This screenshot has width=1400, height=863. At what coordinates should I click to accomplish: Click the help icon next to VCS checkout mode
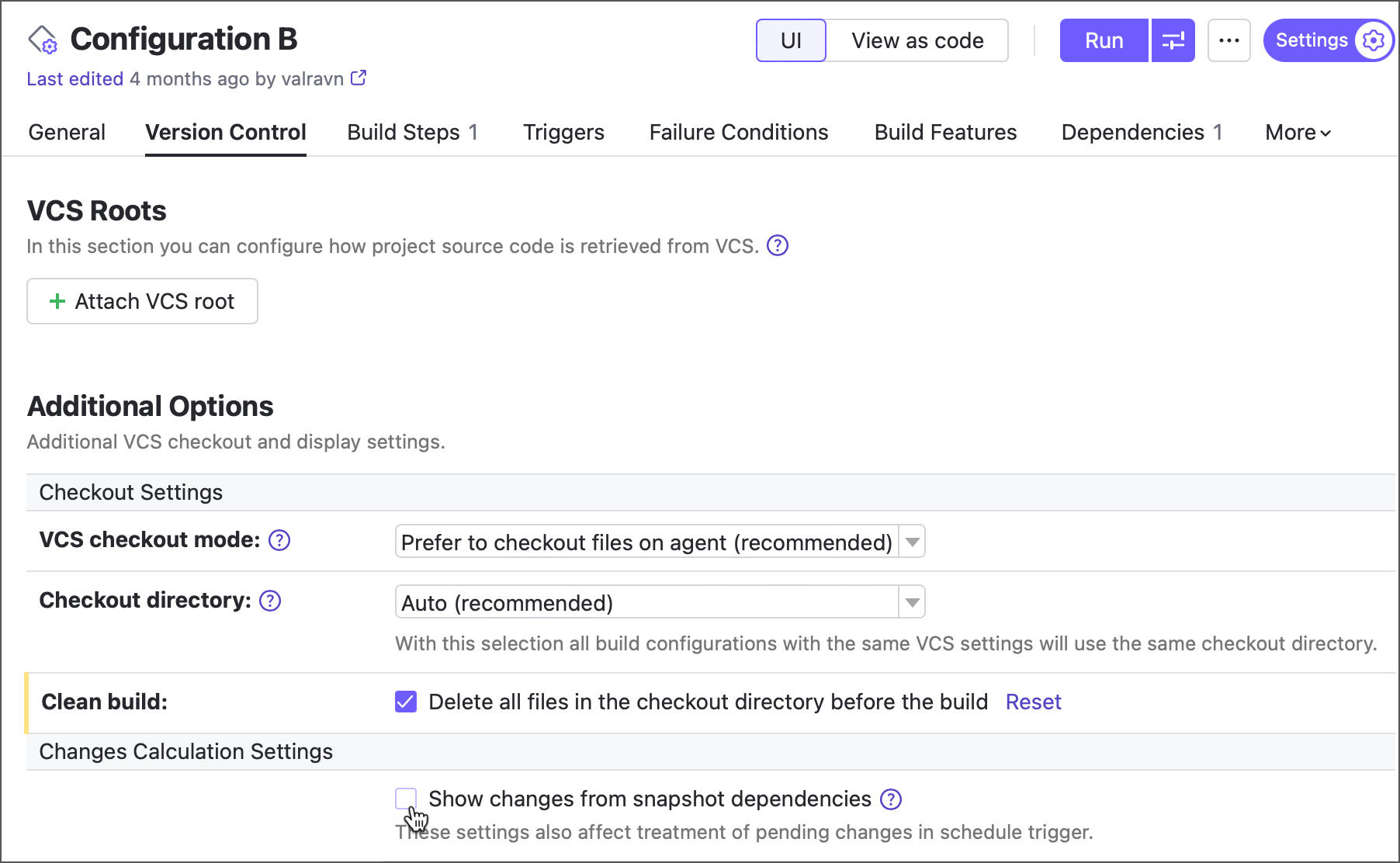[279, 541]
